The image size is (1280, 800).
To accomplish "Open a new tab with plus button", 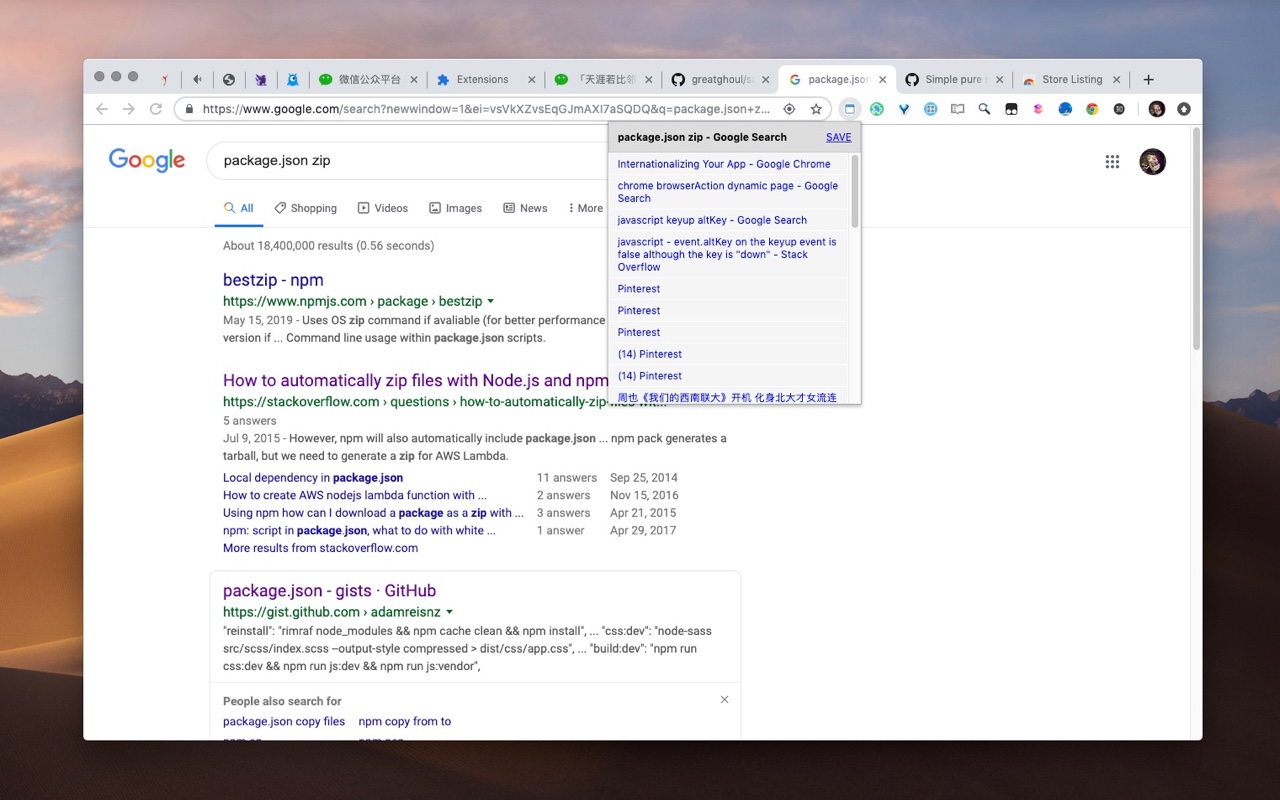I will (x=1148, y=79).
